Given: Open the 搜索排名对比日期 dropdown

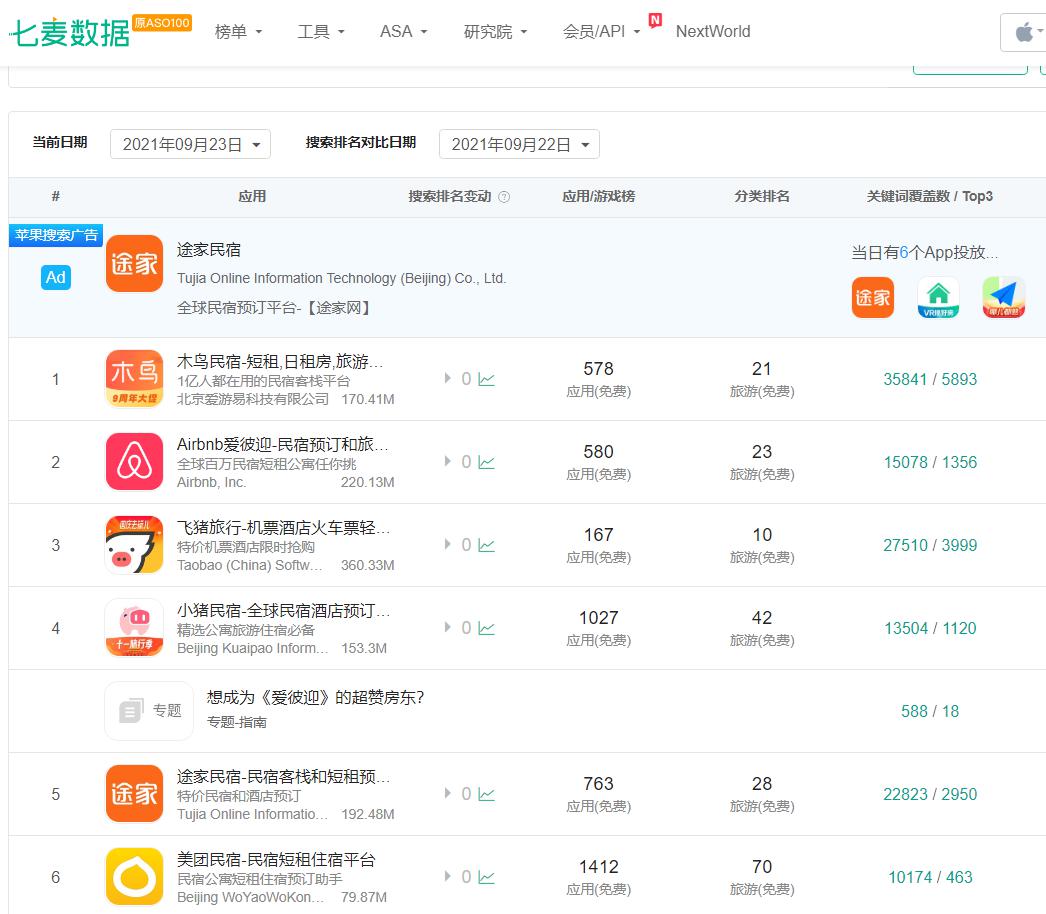Looking at the screenshot, I should pyautogui.click(x=519, y=144).
